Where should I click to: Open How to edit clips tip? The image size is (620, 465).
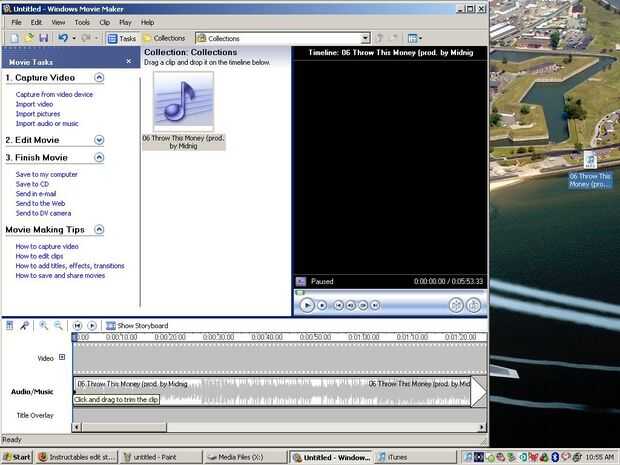(x=39, y=256)
